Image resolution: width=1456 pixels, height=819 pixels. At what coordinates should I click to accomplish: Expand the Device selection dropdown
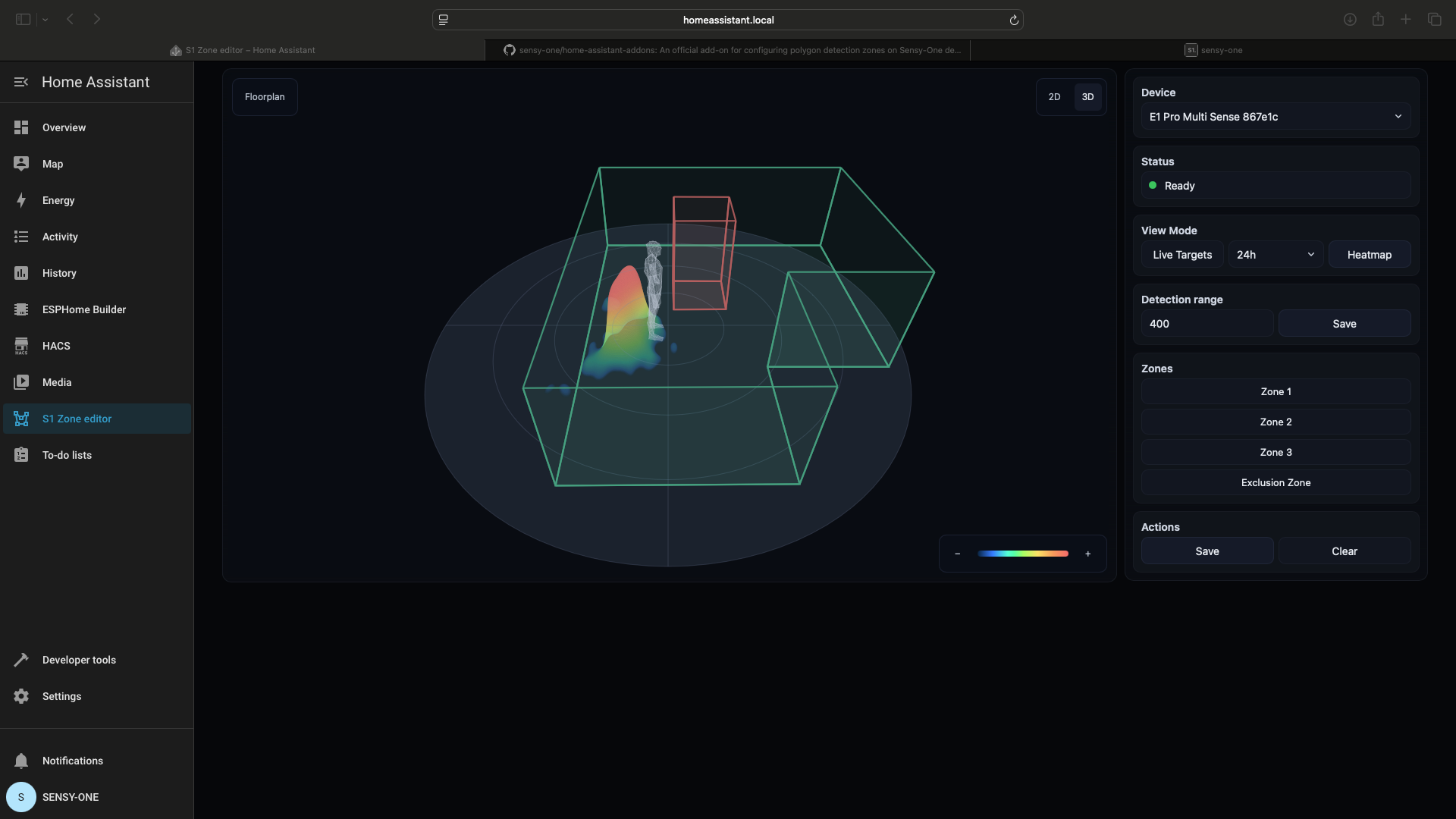click(1276, 117)
